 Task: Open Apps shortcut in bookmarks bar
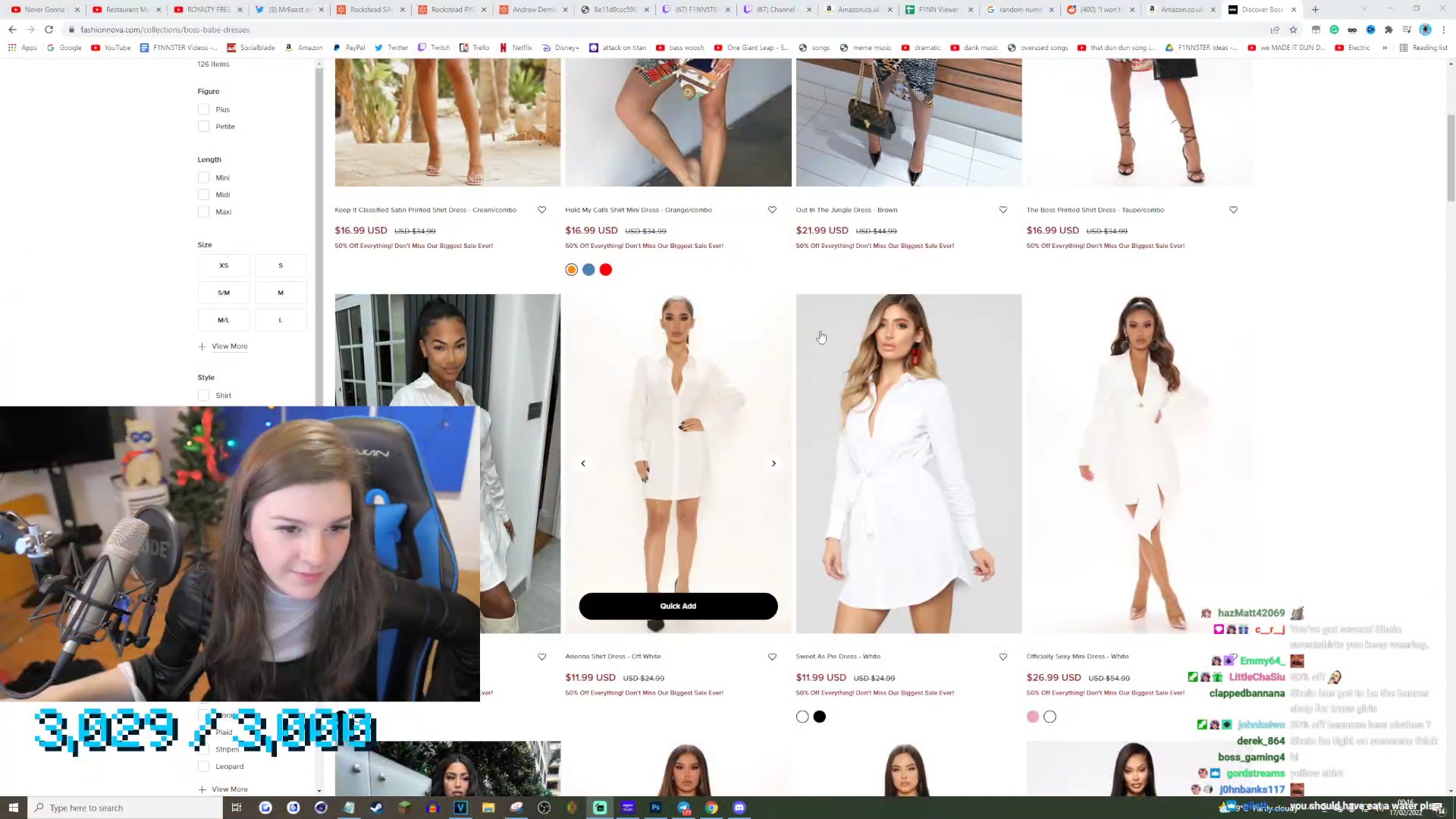[23, 48]
